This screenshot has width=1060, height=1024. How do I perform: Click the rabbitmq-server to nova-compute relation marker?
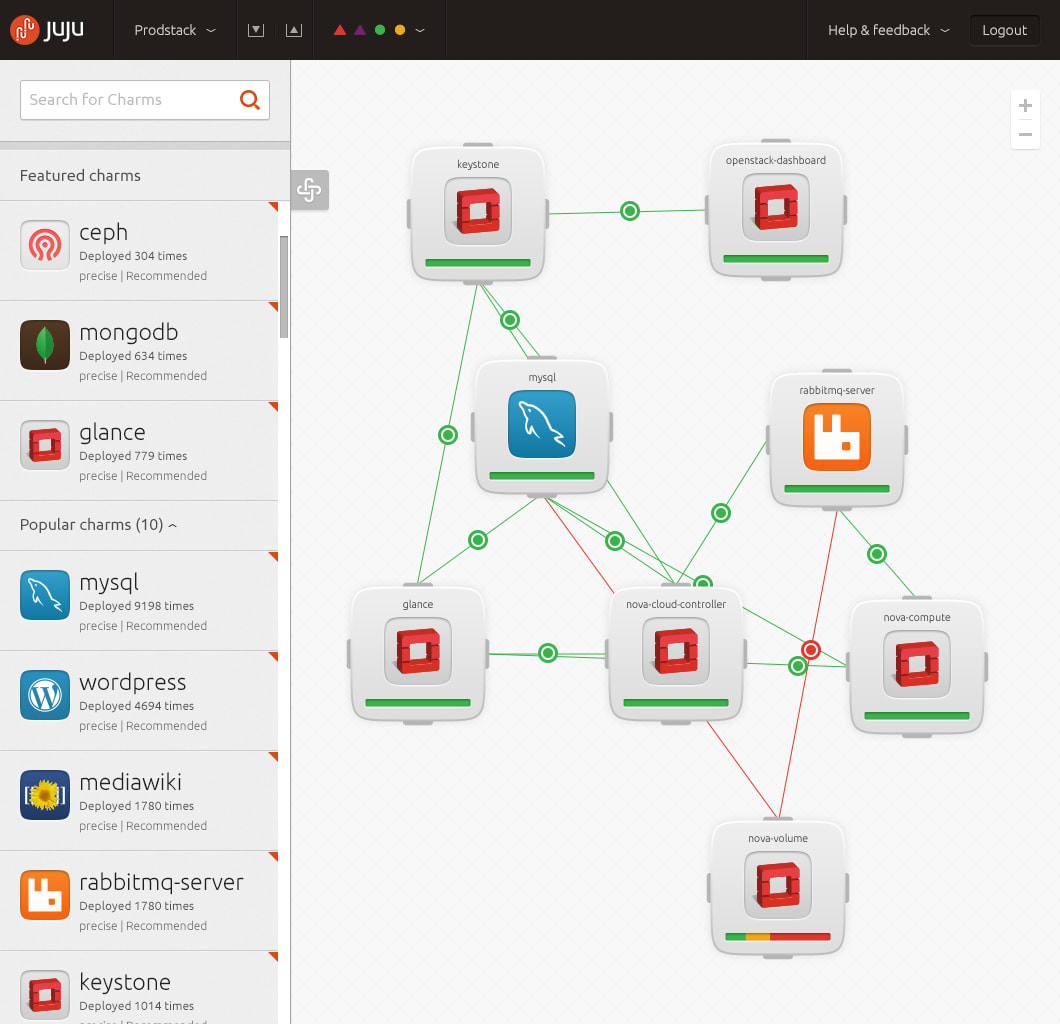[x=877, y=554]
